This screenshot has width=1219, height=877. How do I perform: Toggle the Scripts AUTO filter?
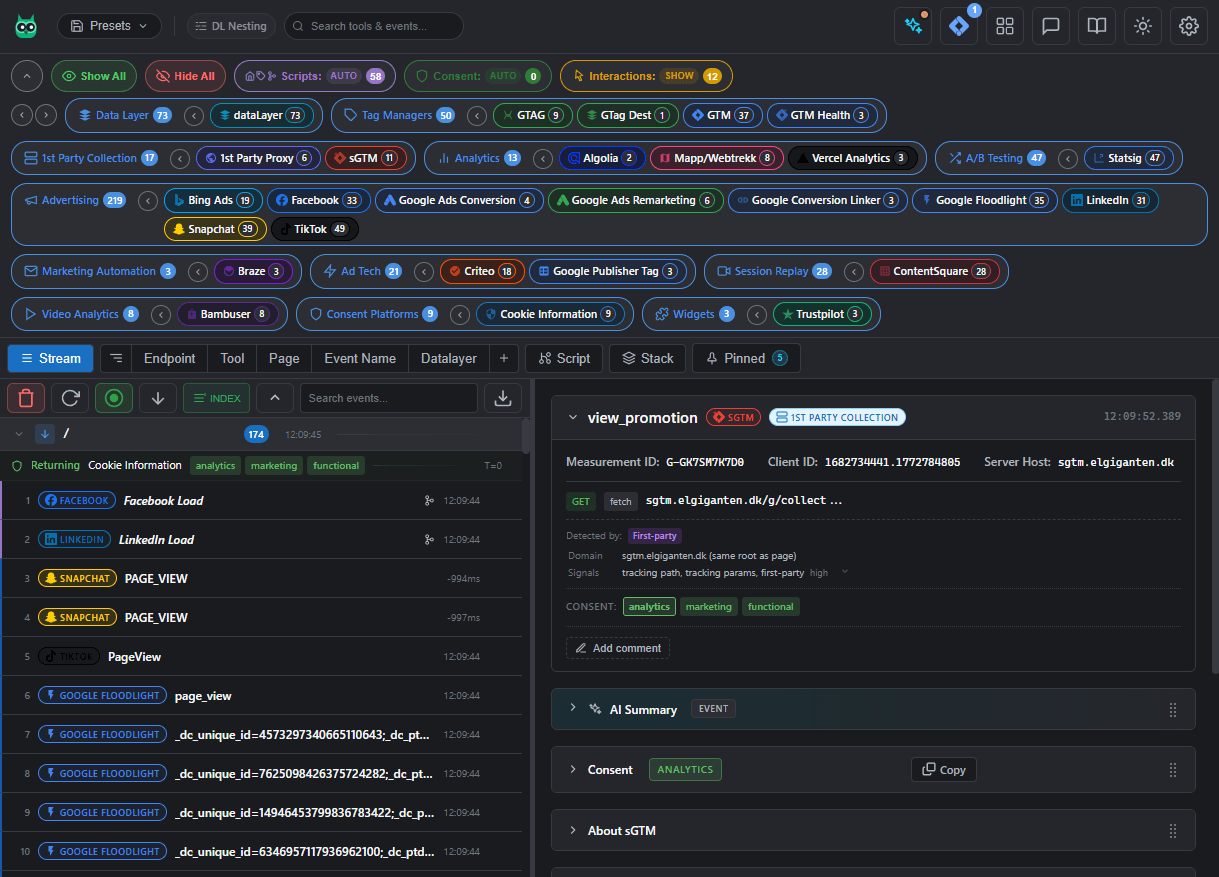[x=314, y=76]
